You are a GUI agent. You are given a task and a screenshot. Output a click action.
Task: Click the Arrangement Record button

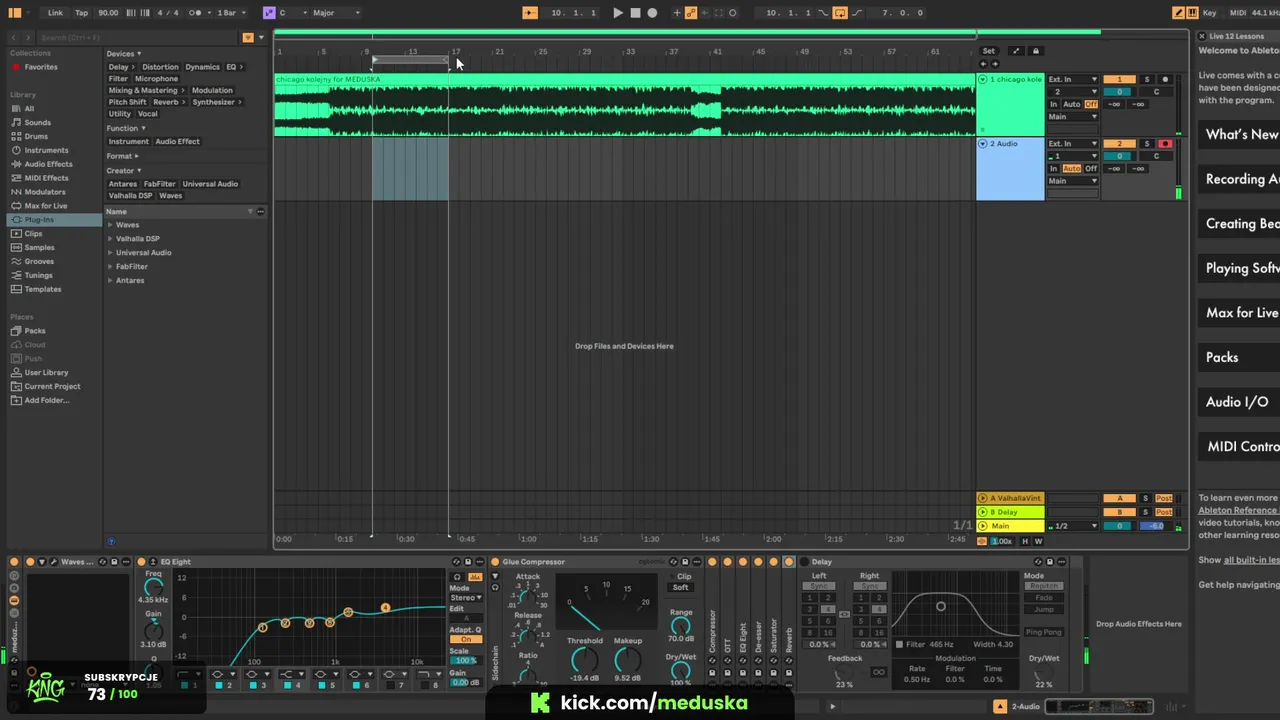tap(652, 13)
